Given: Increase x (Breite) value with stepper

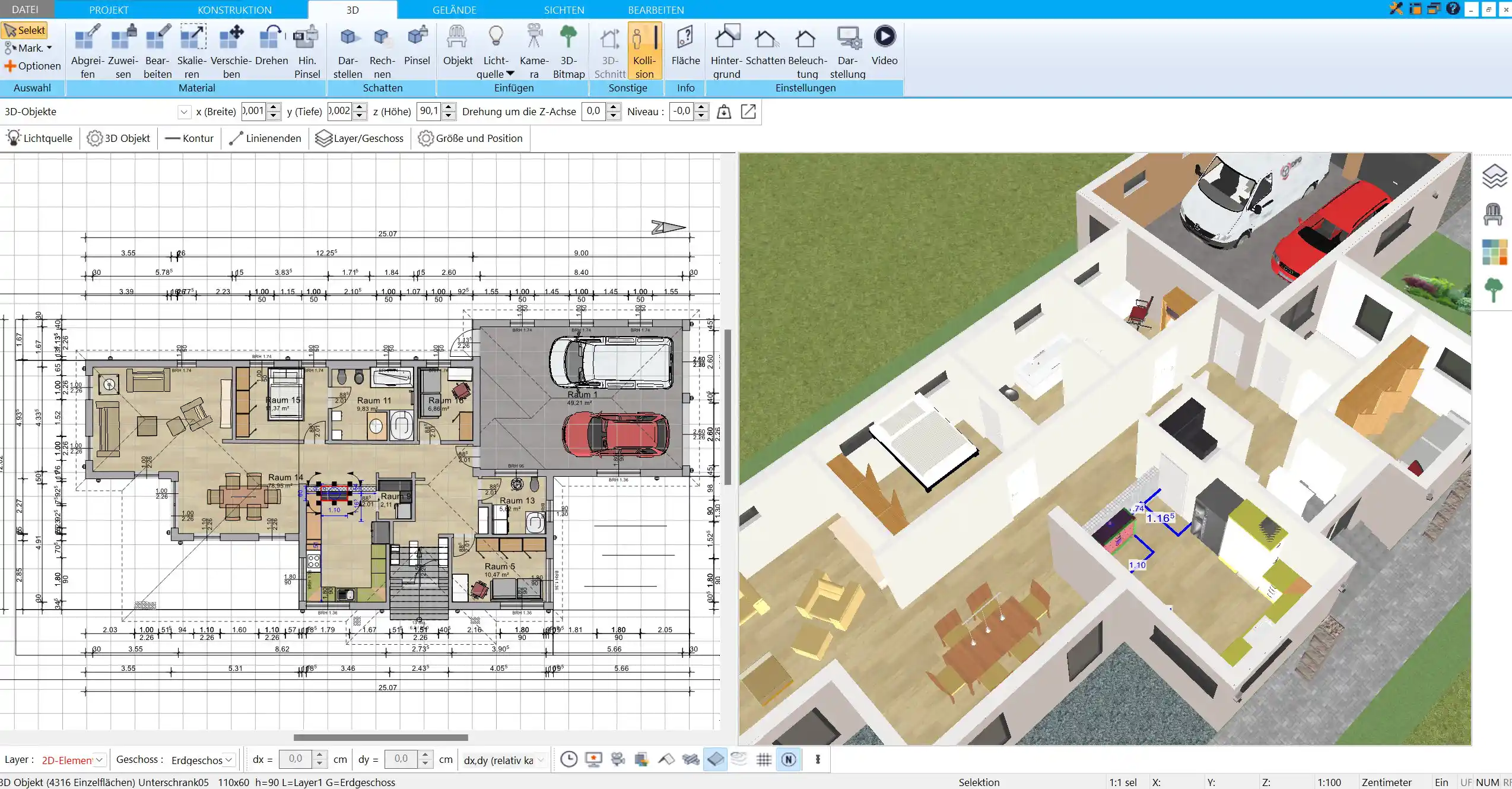Looking at the screenshot, I should tap(274, 107).
